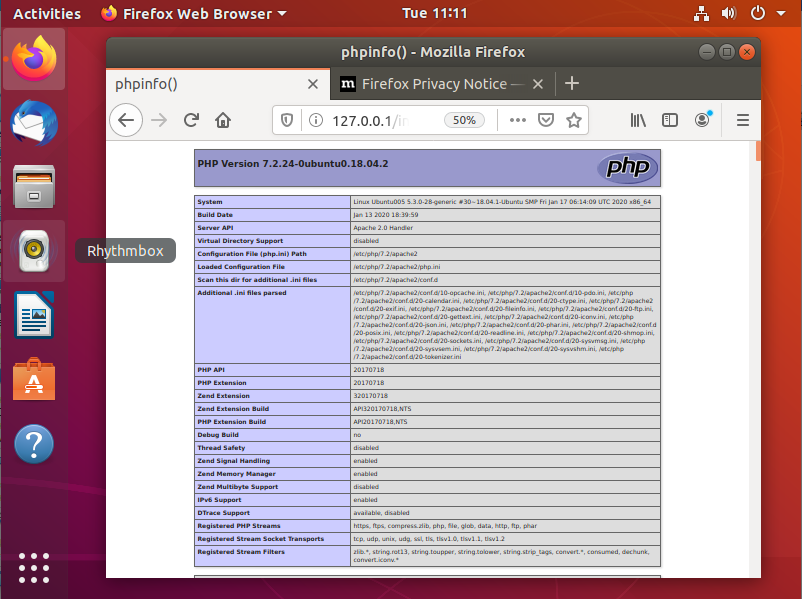This screenshot has height=599, width=802.
Task: Show Applications grid in the dock
Action: pos(34,568)
